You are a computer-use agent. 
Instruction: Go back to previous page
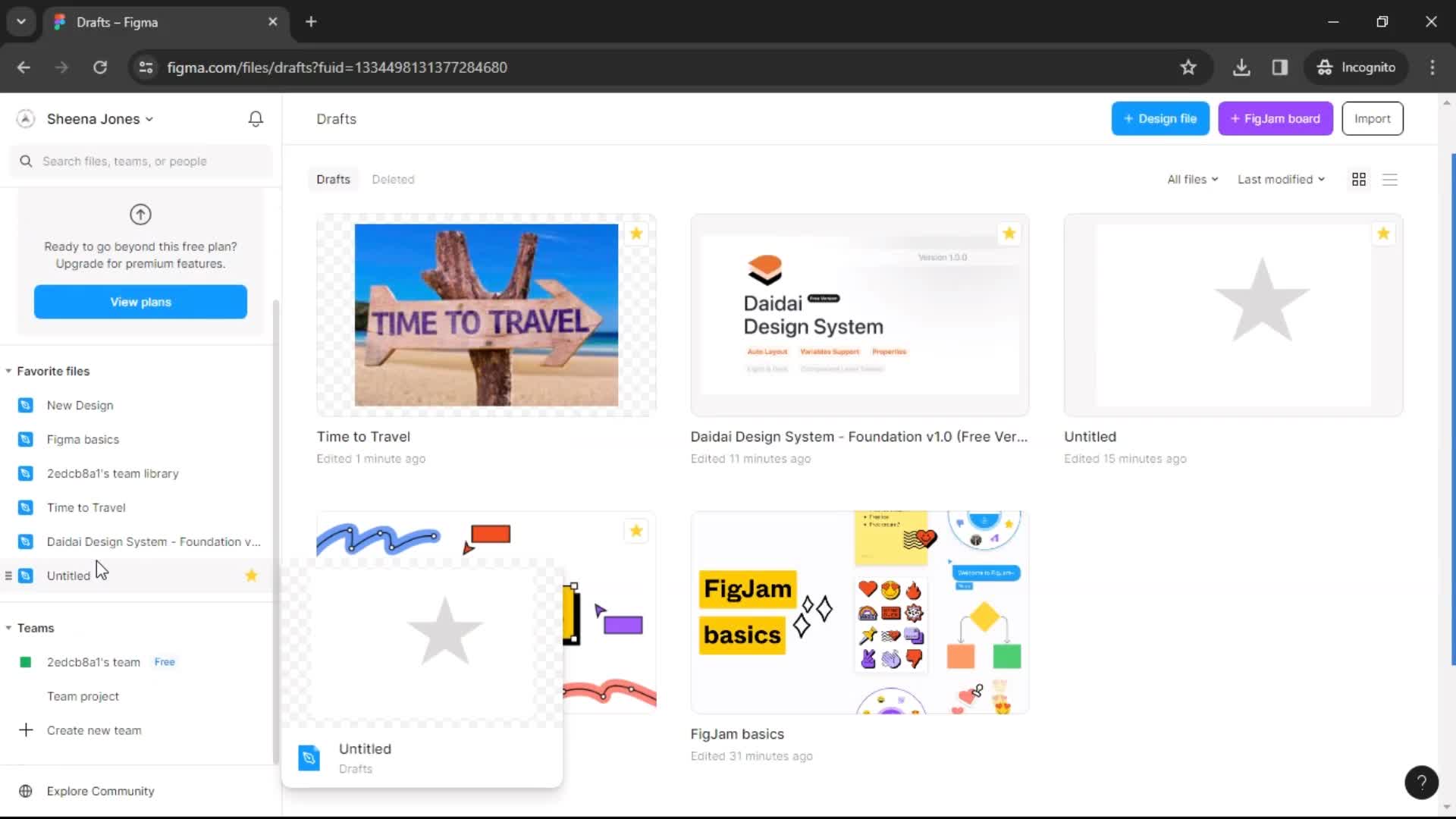[x=24, y=67]
